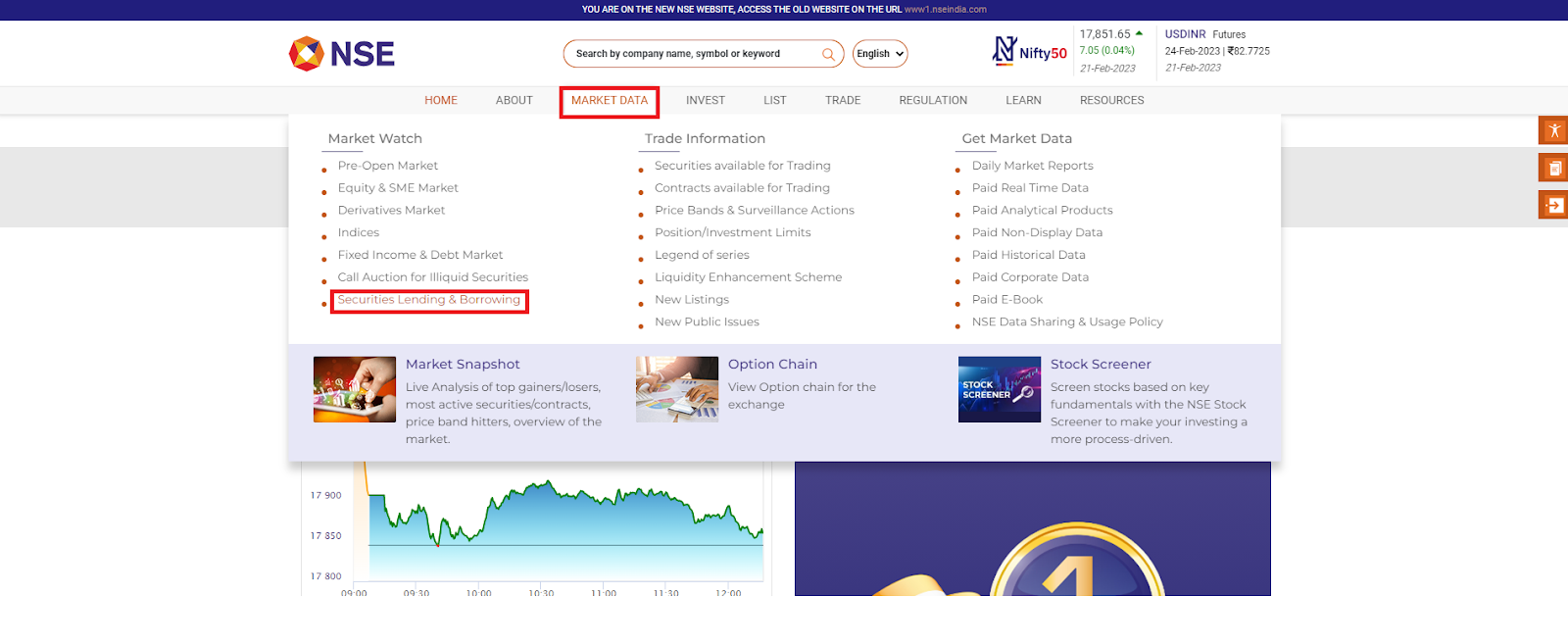Open Securities available for Trading
This screenshot has width=1568, height=644.
[x=743, y=166]
